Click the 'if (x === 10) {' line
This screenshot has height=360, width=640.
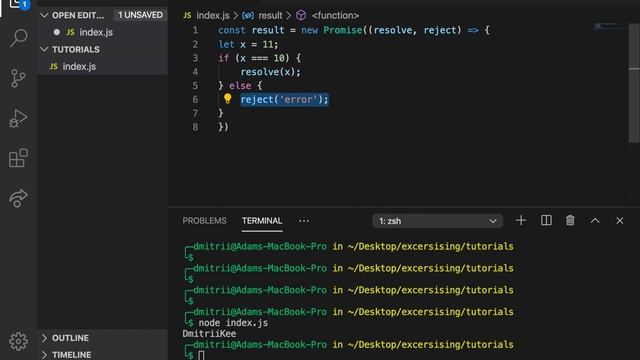(x=259, y=58)
